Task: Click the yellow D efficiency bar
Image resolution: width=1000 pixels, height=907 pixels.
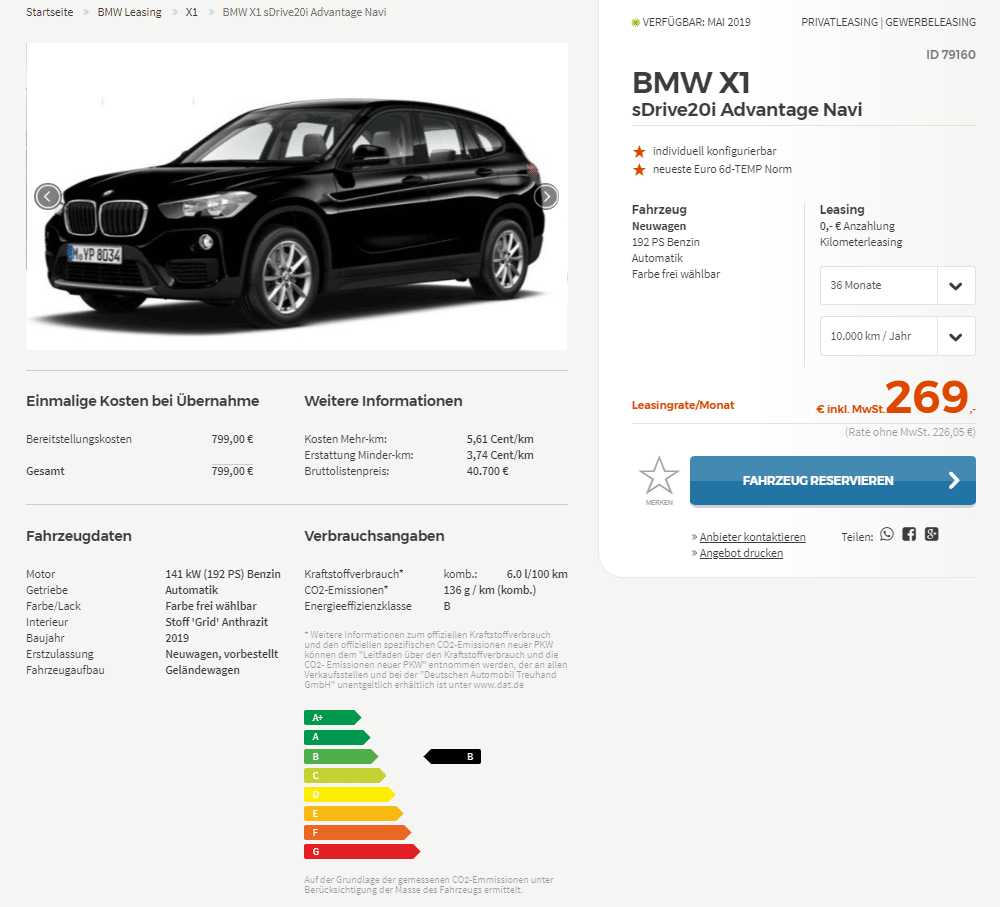Action: [x=349, y=795]
